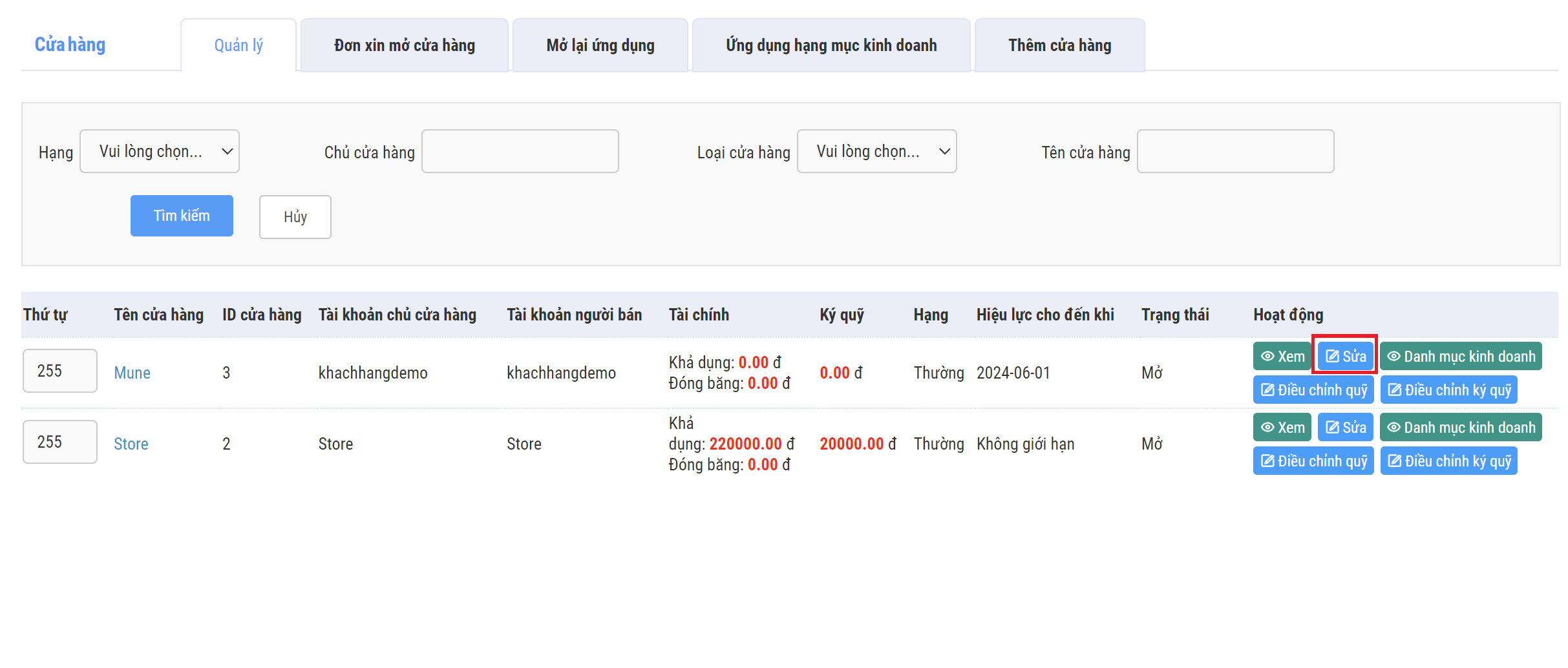1568x668 pixels.
Task: Open Danh mục kinh doanh for Store
Action: pyautogui.click(x=1460, y=428)
